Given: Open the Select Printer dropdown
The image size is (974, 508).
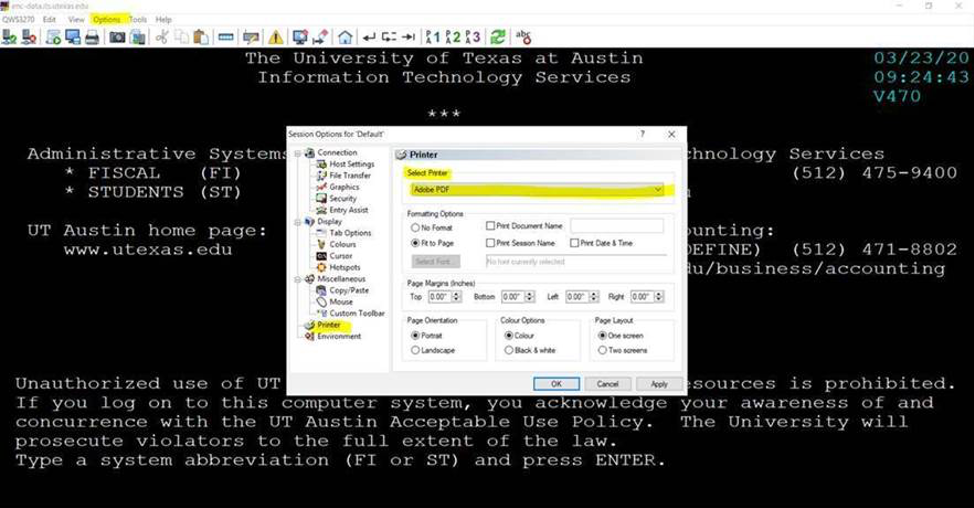Looking at the screenshot, I should [657, 189].
